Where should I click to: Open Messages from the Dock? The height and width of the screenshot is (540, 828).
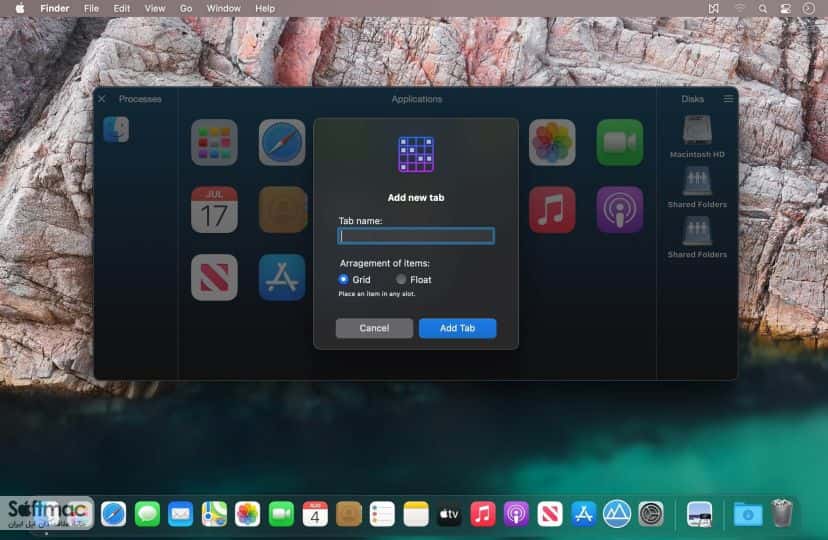click(147, 514)
